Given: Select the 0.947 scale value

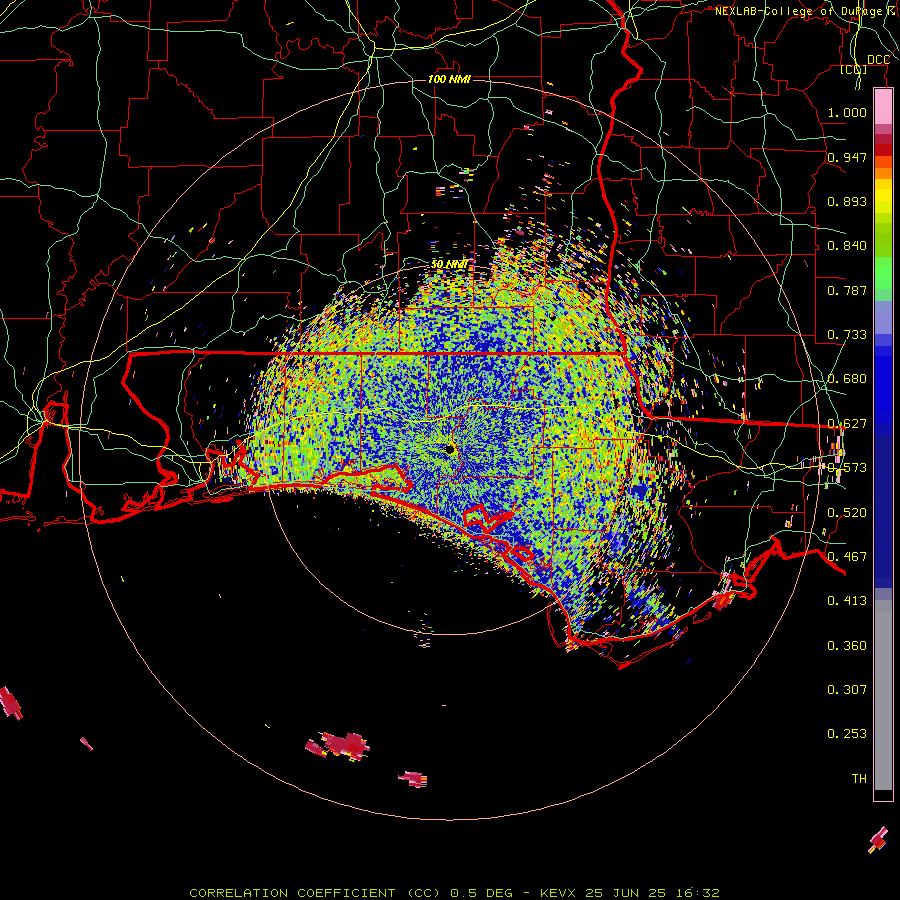Looking at the screenshot, I should (x=847, y=157).
